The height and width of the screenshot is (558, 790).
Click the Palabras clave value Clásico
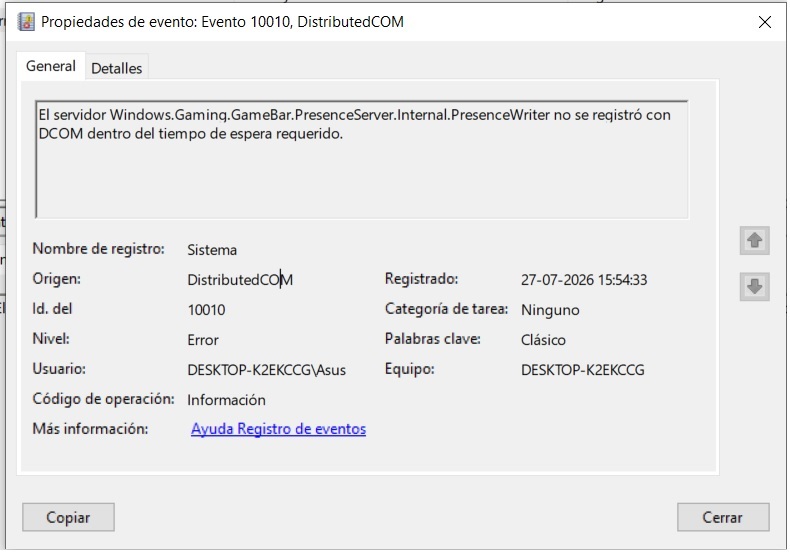point(543,340)
